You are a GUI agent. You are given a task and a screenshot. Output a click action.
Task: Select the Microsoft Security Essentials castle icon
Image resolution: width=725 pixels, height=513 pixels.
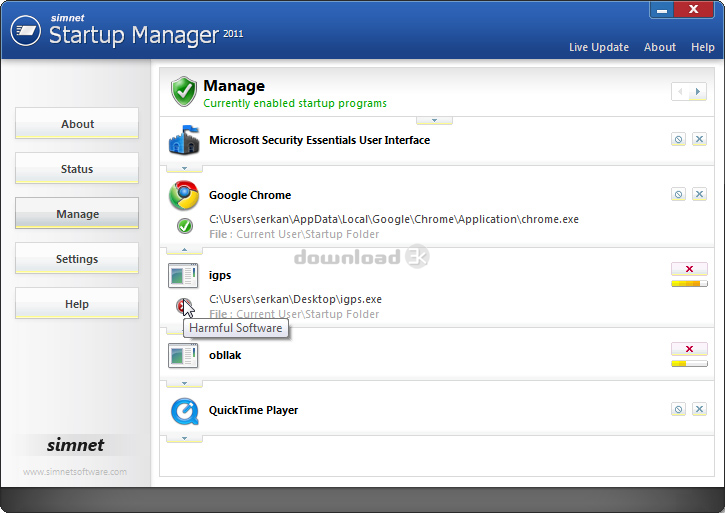coord(184,140)
